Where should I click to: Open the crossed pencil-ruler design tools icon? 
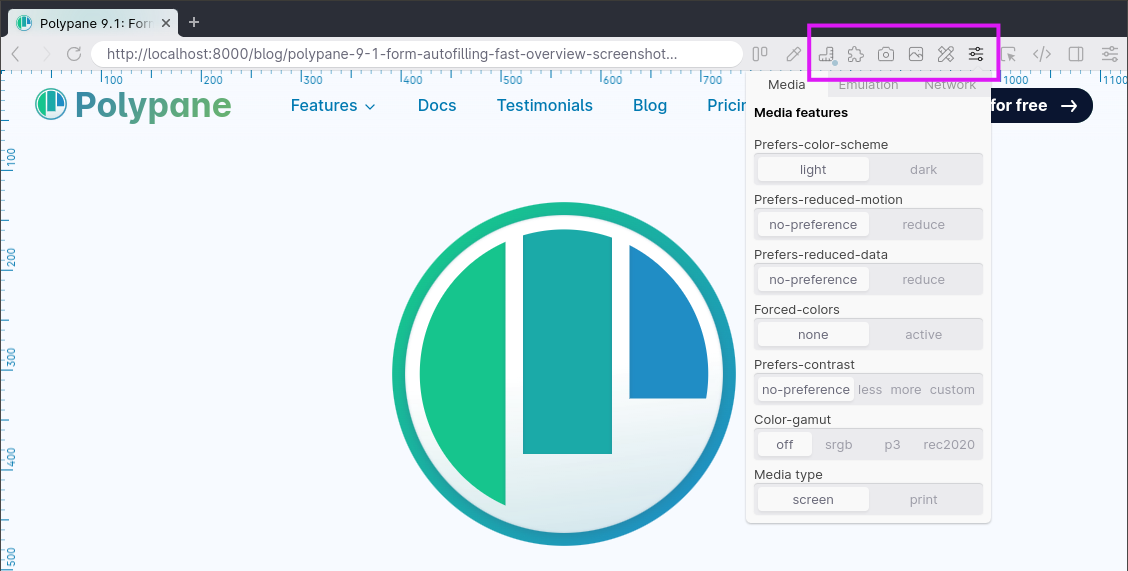[x=945, y=54]
